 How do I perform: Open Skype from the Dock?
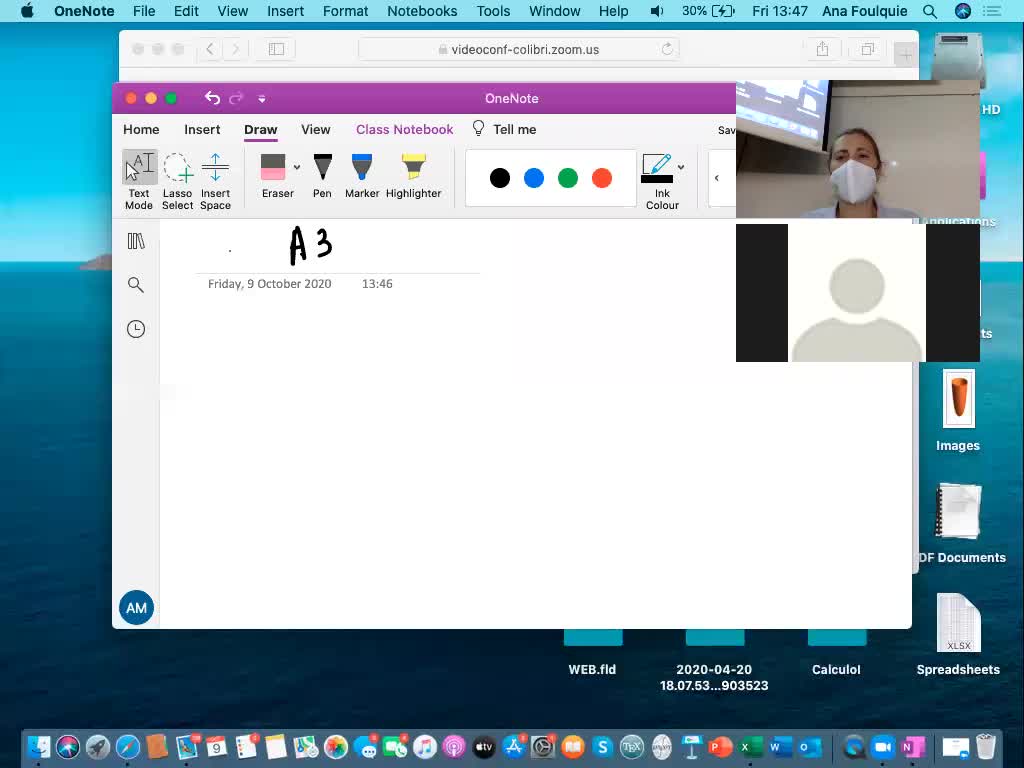coord(602,747)
